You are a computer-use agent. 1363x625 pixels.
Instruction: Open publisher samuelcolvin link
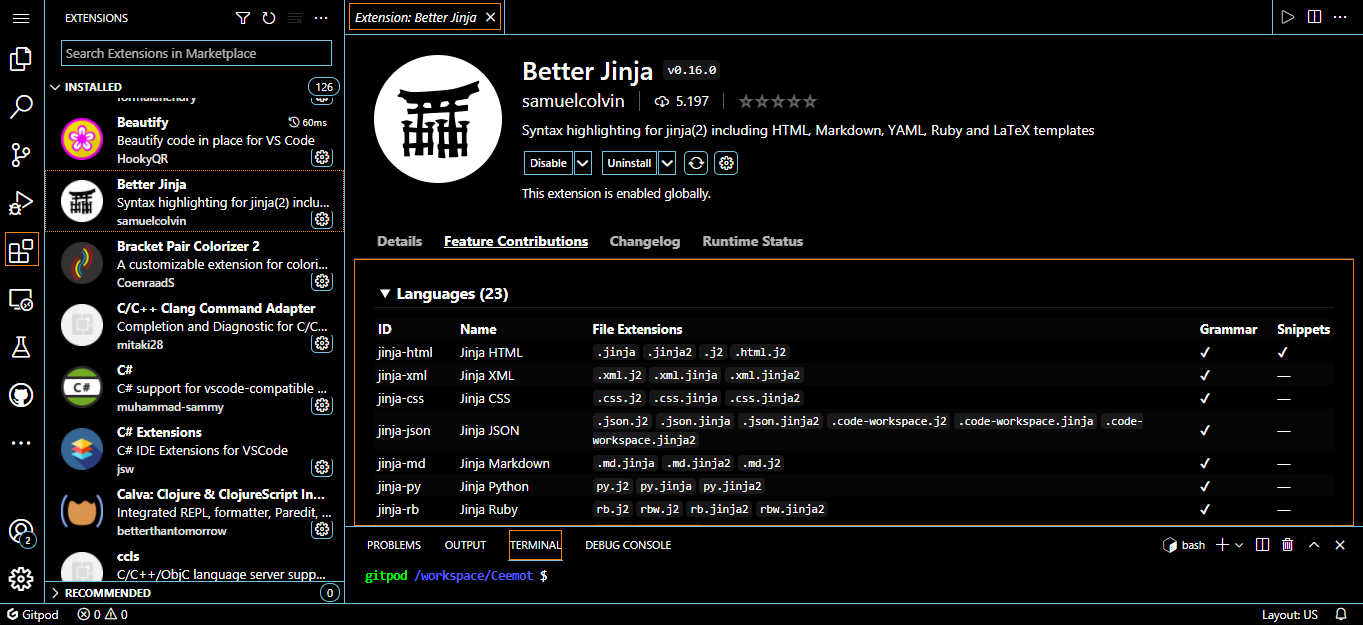click(573, 101)
